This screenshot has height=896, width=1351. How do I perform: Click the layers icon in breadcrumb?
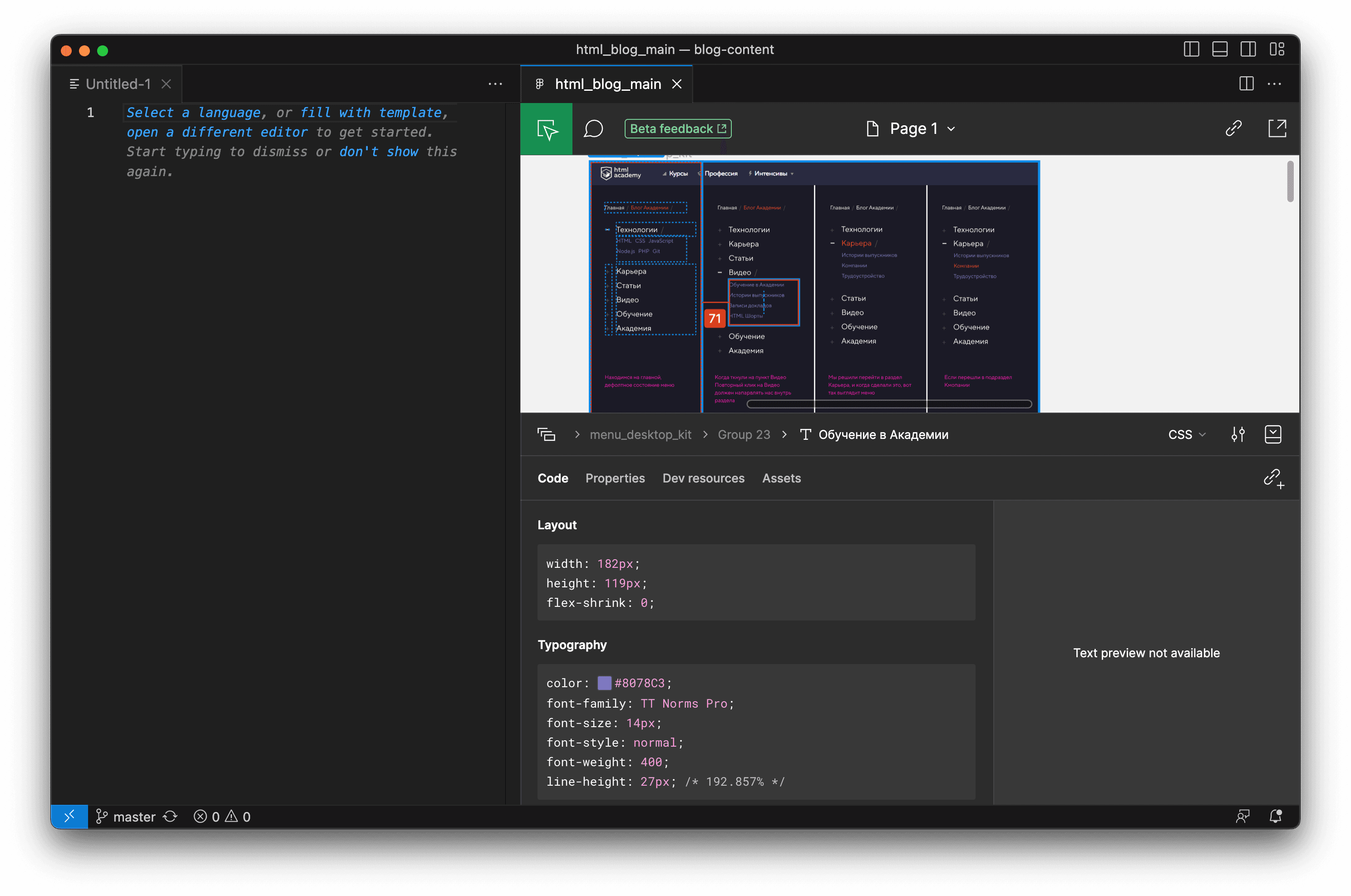[x=546, y=435]
